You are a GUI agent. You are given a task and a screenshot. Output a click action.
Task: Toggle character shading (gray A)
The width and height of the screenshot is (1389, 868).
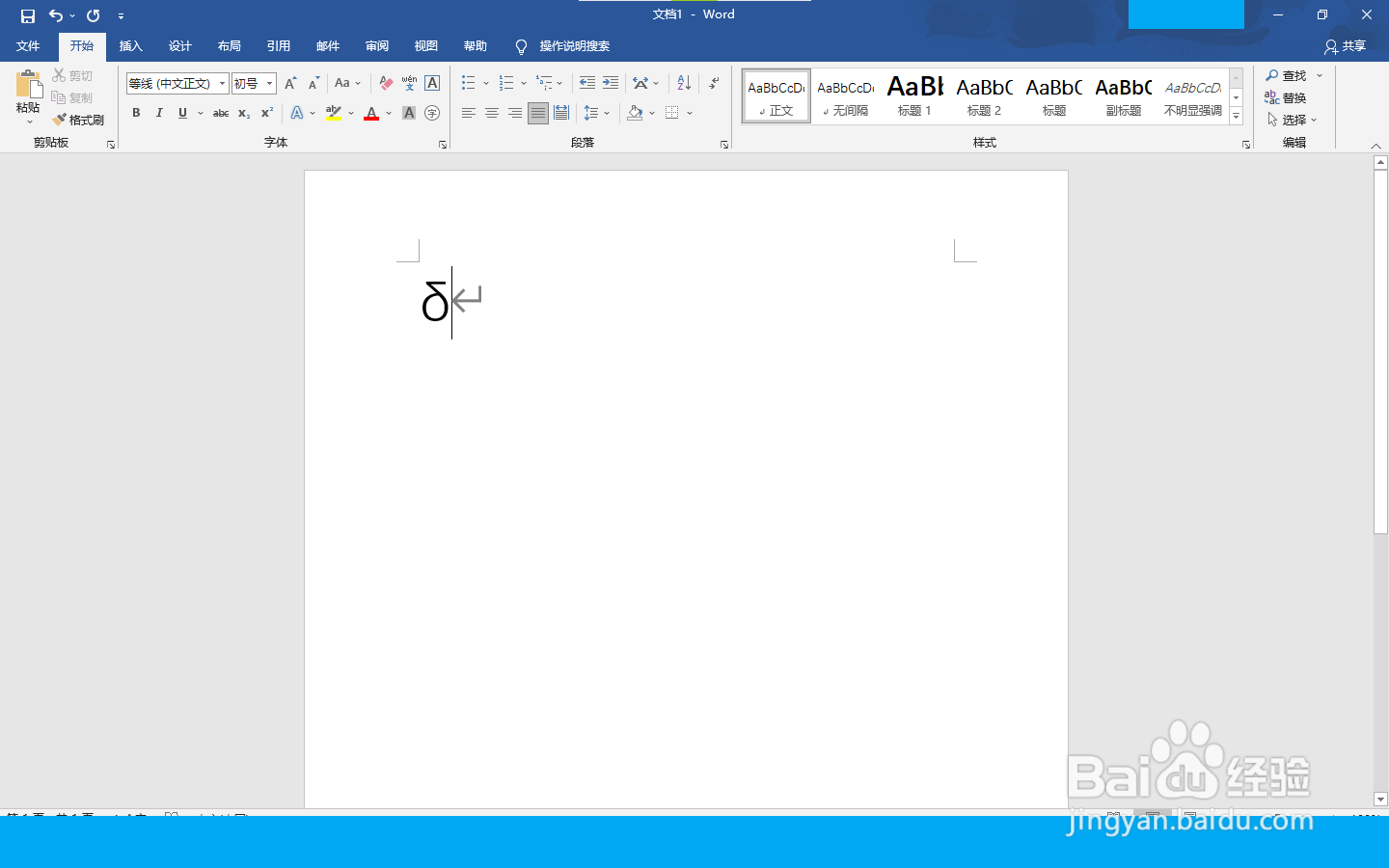click(x=409, y=113)
